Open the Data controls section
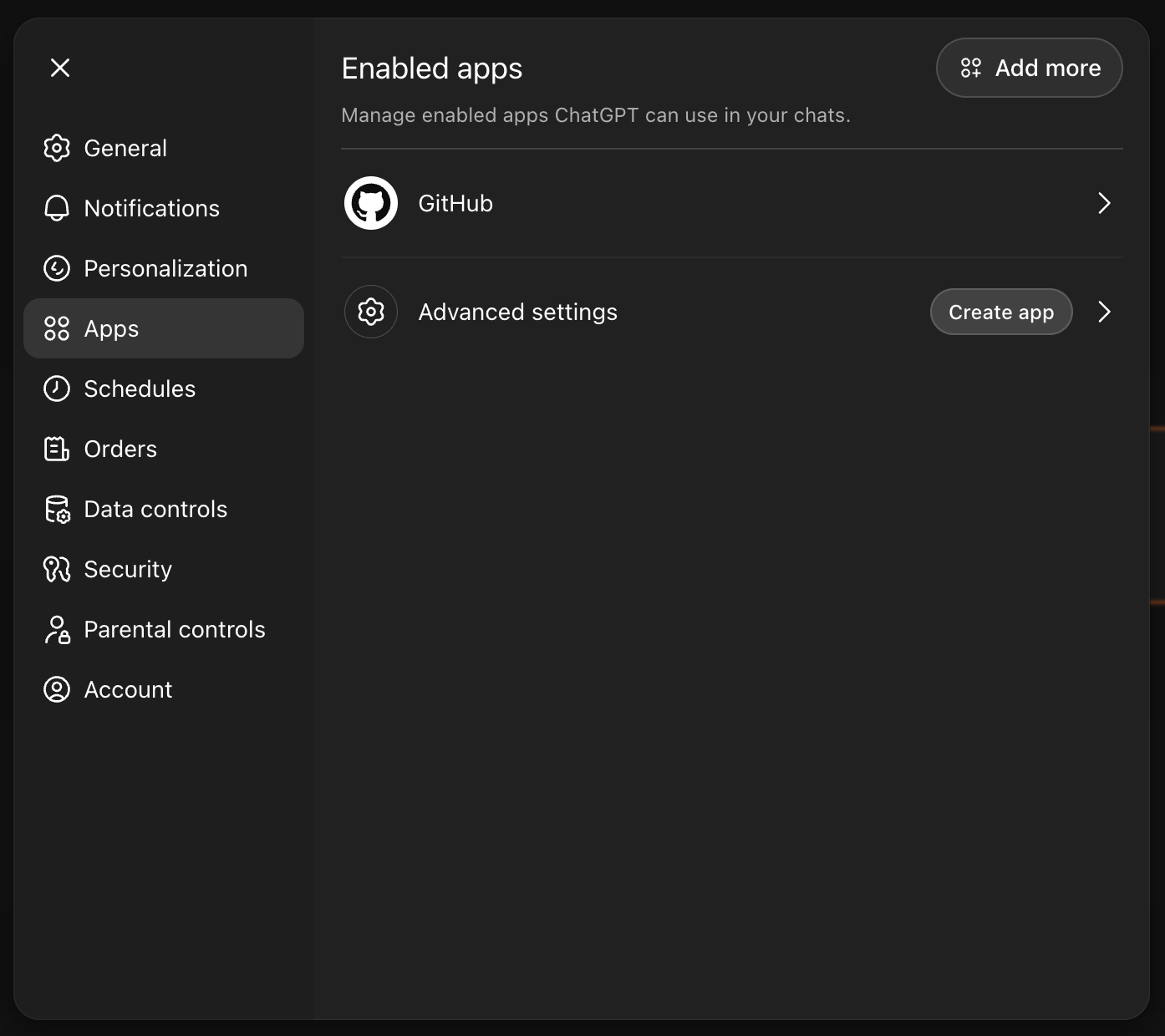 click(155, 509)
